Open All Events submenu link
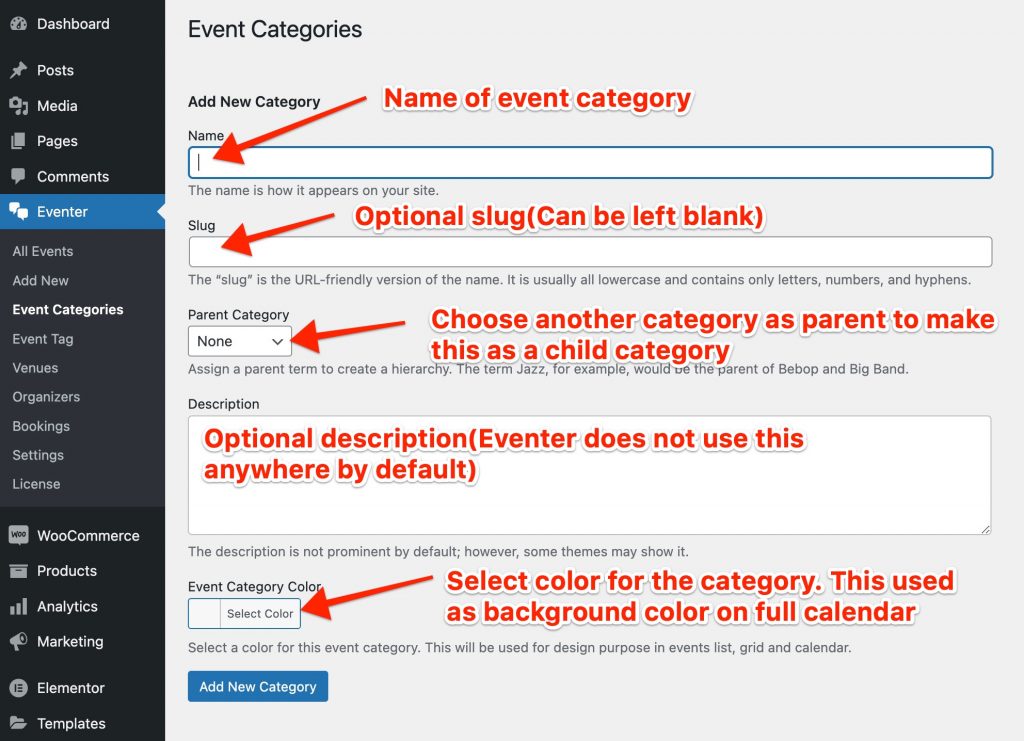1024x741 pixels. tap(42, 251)
